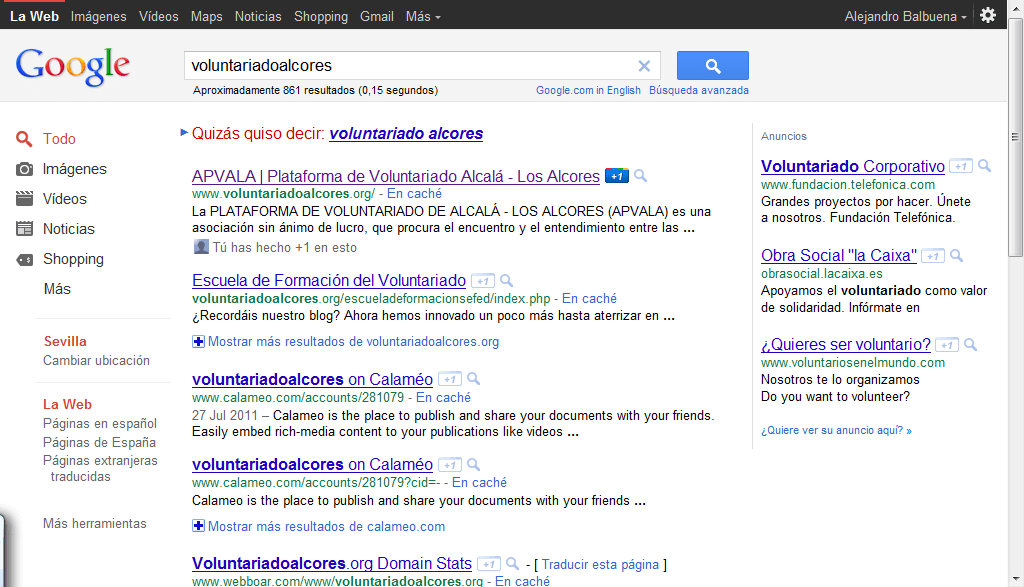Toggle +1 on Obra Social la Caixa ad
The image size is (1024, 587).
coord(933,255)
